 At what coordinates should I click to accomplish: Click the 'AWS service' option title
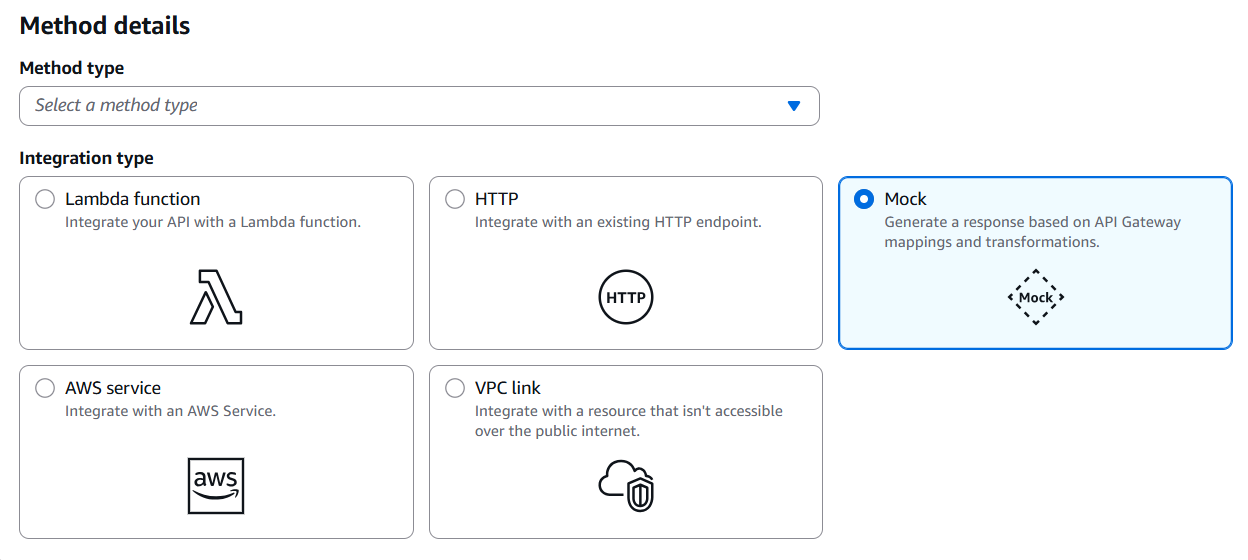[112, 388]
